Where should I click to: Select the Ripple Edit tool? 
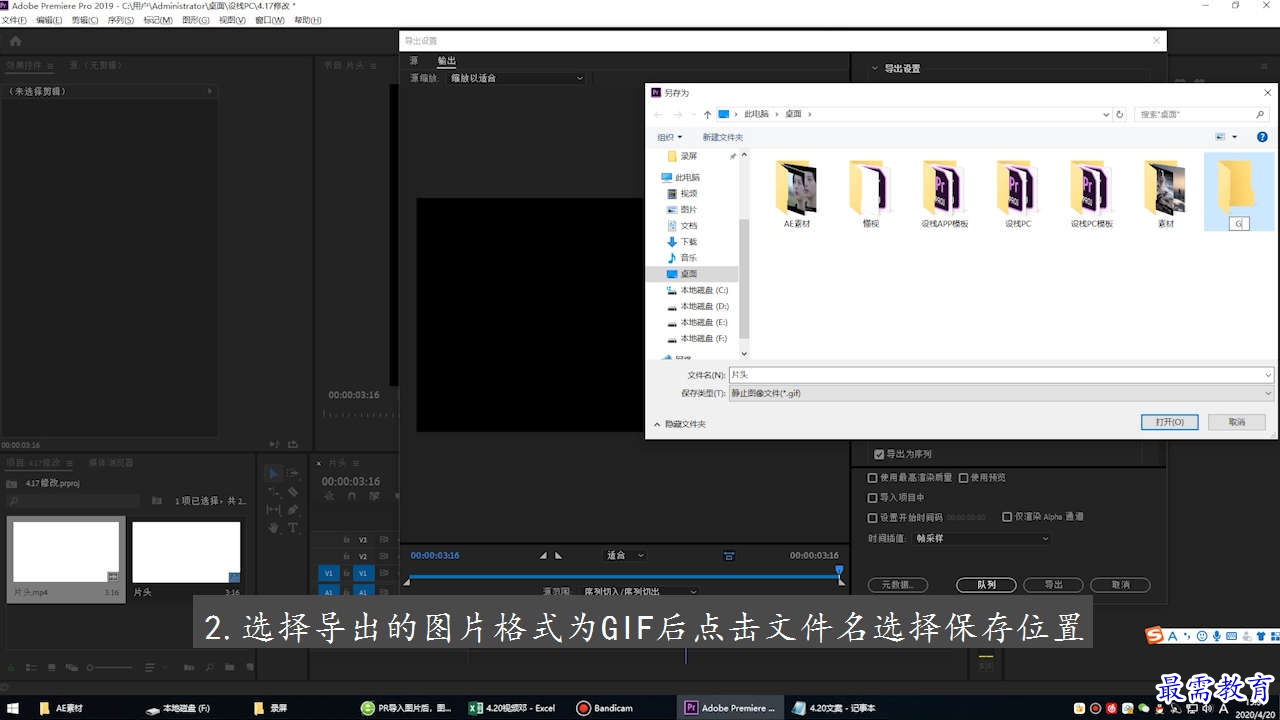click(x=273, y=492)
